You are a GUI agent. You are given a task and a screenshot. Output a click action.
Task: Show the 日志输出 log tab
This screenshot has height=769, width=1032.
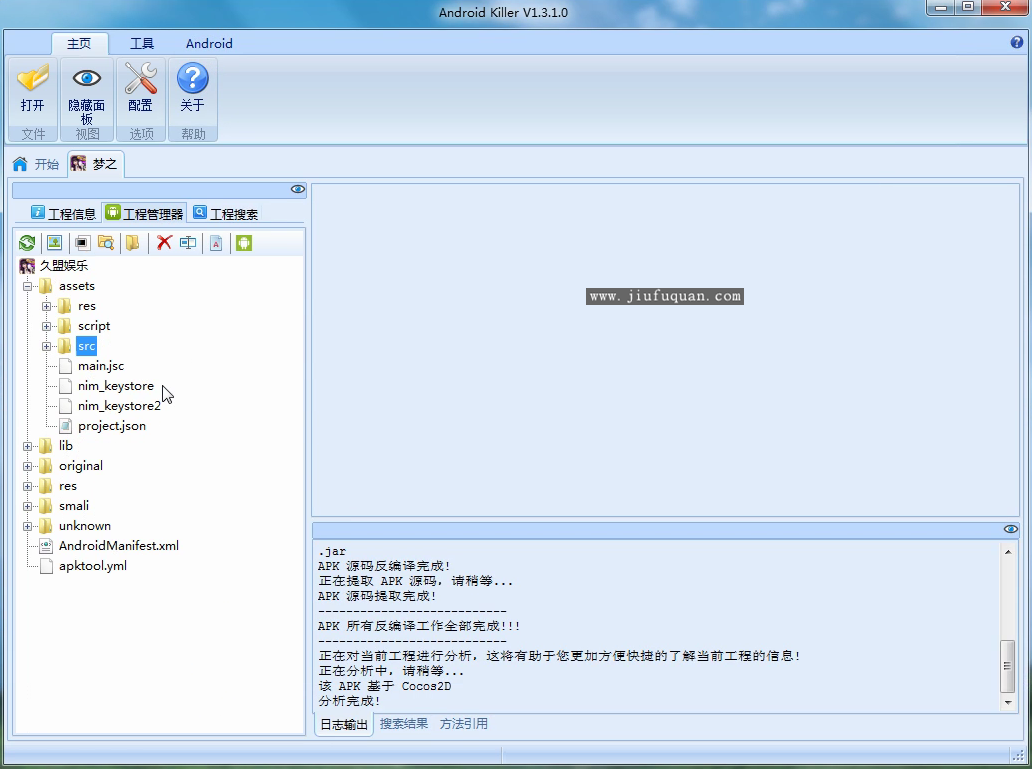coord(344,724)
